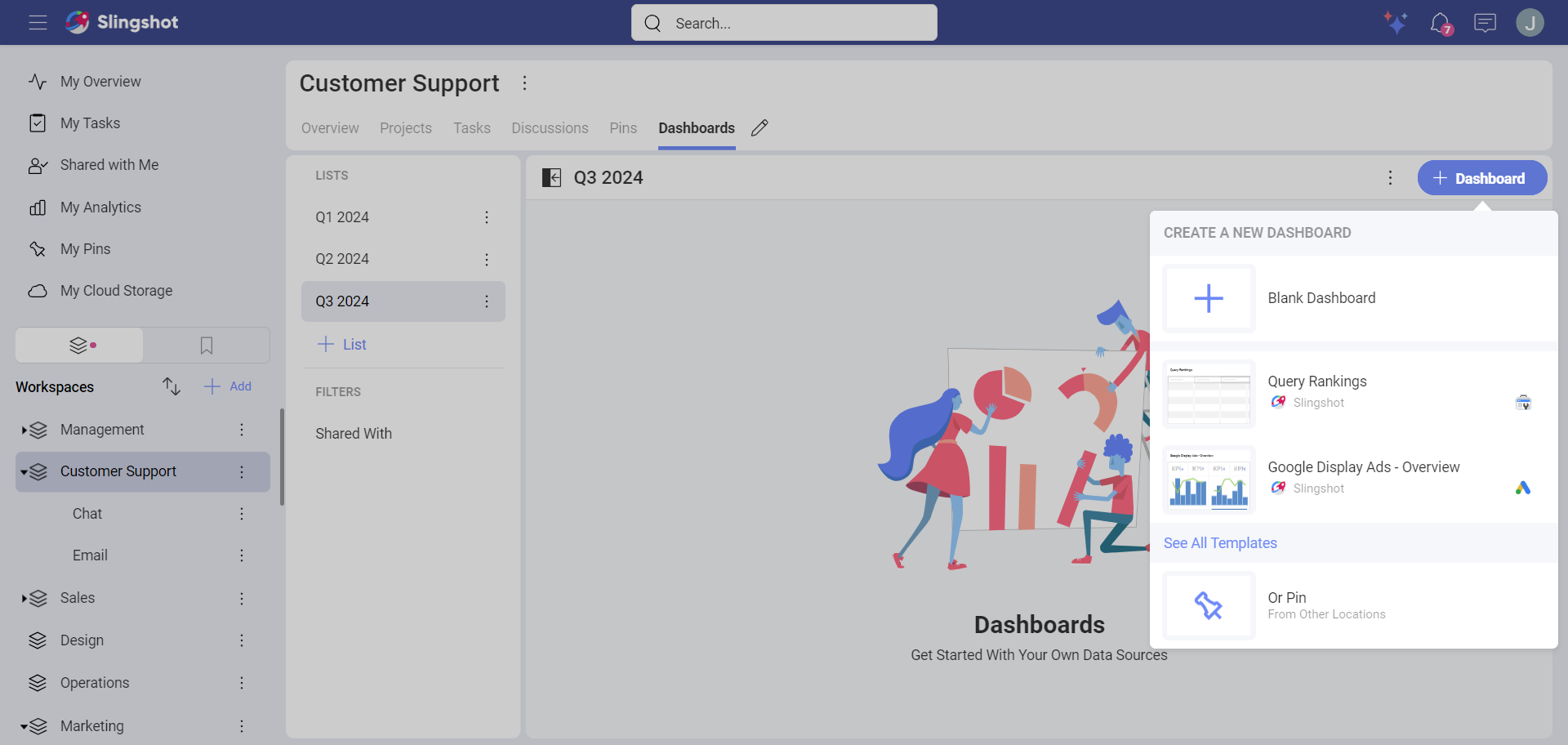
Task: Switch to the bookmarks view toggle
Action: tap(207, 346)
